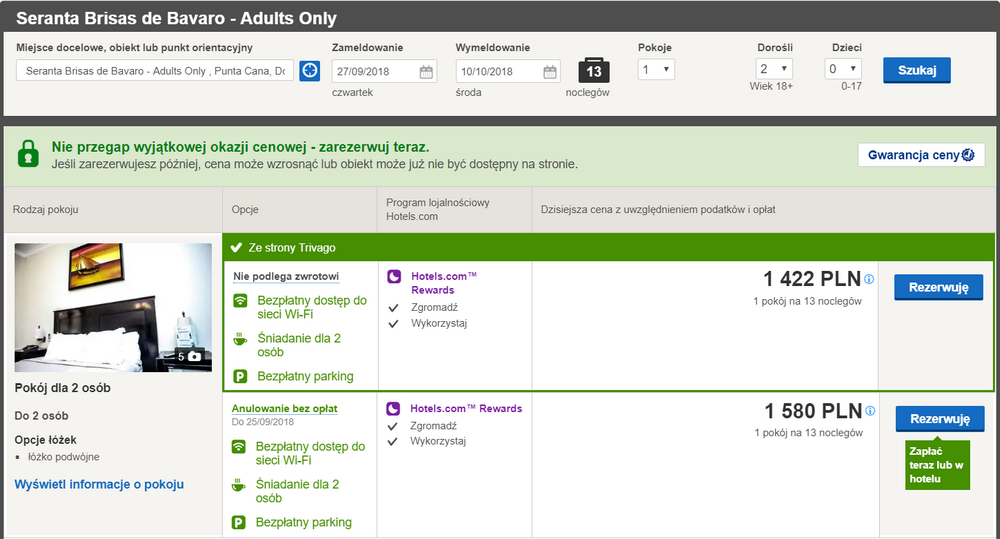Viewport: 1000px width, 539px height.
Task: Click the purple Hotels.com Rewards icon in first offer
Action: (x=394, y=276)
